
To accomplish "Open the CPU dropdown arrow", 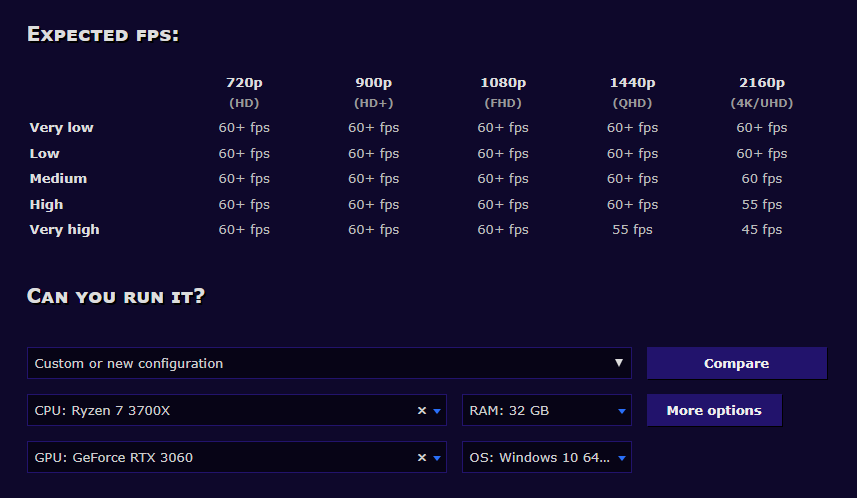I will 437,411.
